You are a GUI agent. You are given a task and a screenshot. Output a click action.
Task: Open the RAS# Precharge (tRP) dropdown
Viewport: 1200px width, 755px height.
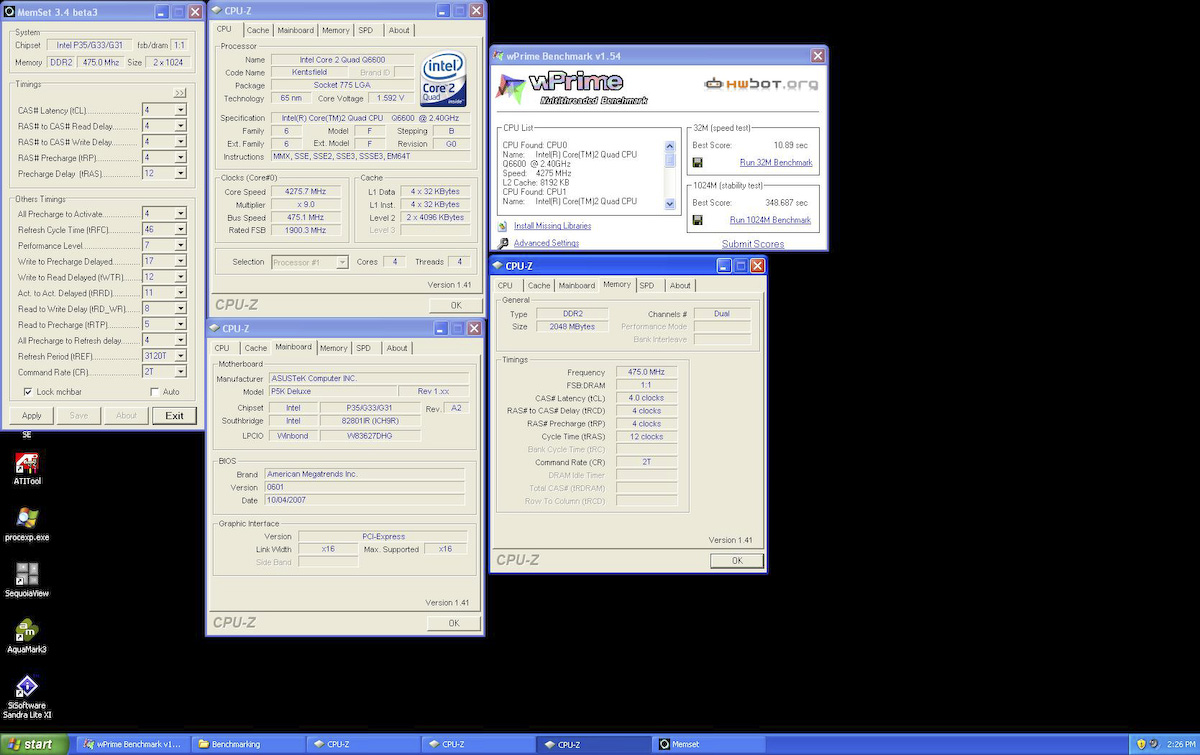tap(181, 157)
